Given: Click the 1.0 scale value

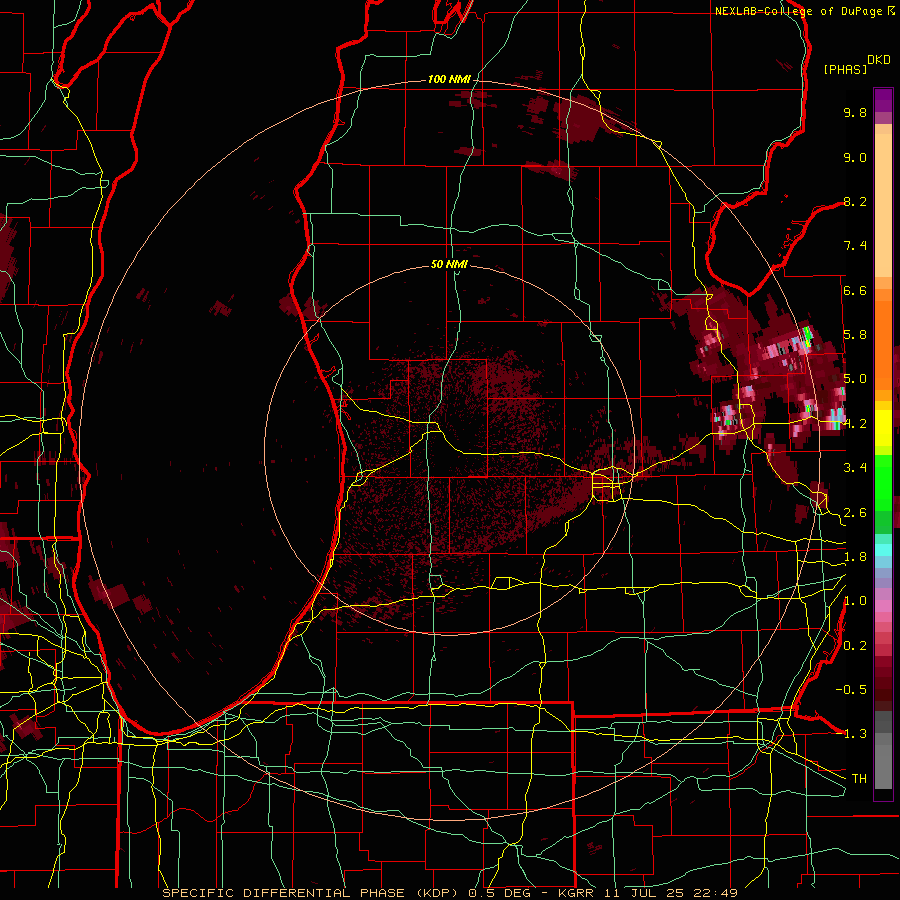Looking at the screenshot, I should (855, 601).
